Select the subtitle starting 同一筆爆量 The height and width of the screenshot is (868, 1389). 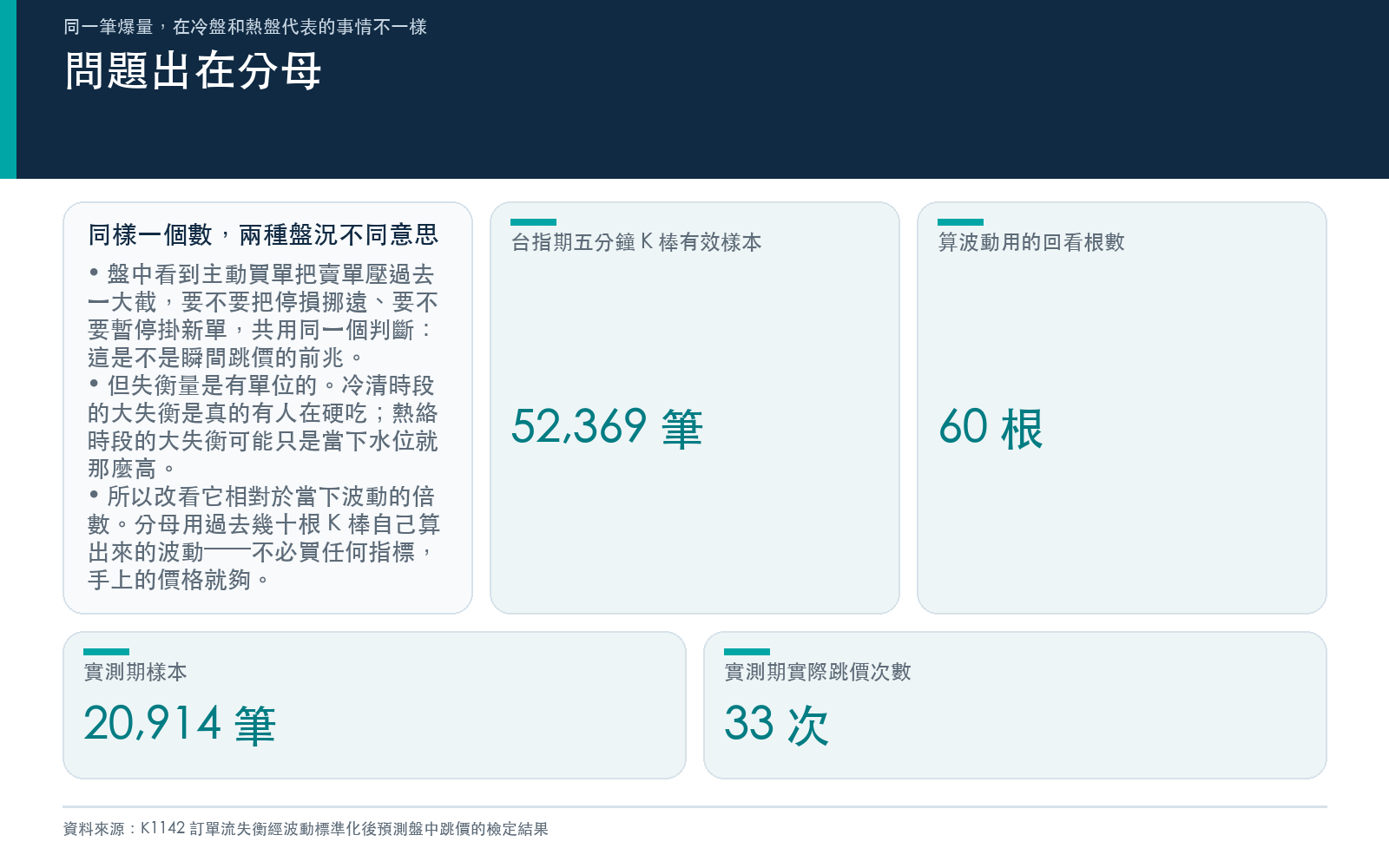point(245,27)
